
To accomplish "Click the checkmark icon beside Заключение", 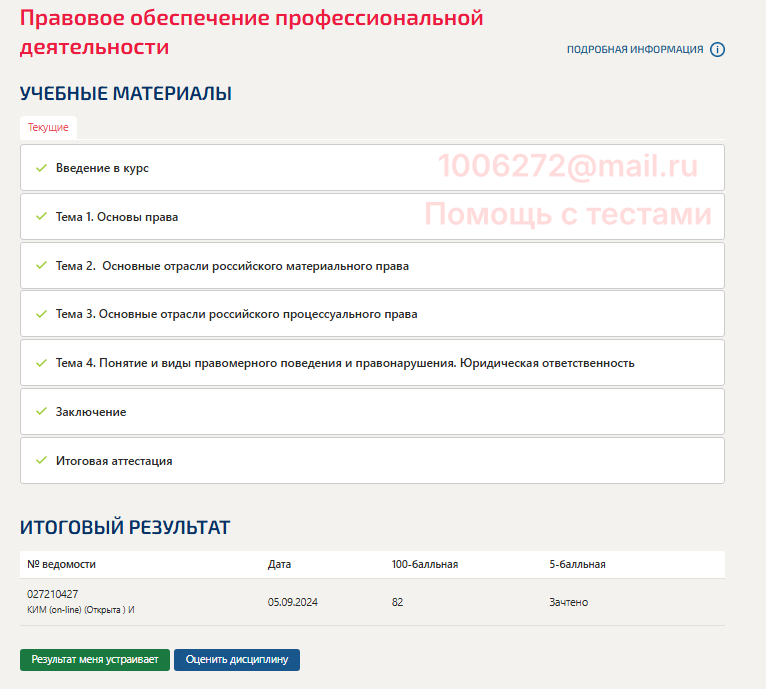I will pos(41,411).
